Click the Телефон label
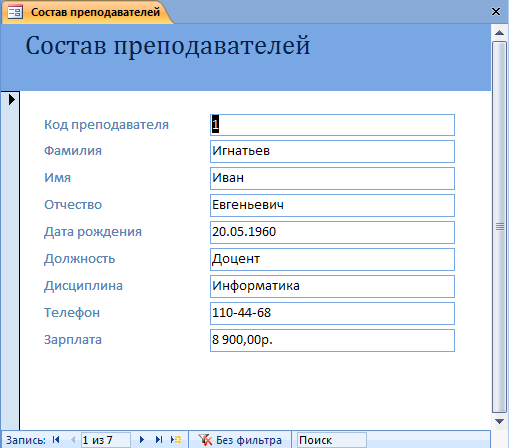This screenshot has width=509, height=448. [72, 313]
